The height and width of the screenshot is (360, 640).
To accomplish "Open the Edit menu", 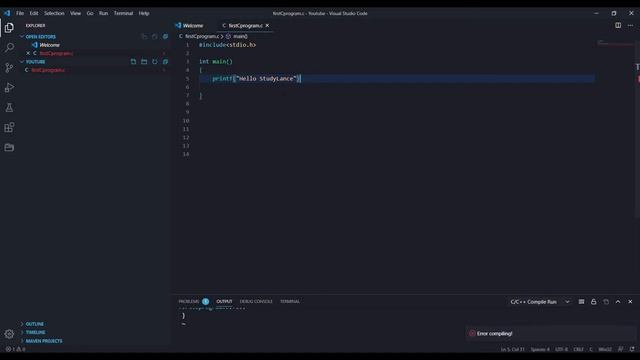I will pos(34,13).
